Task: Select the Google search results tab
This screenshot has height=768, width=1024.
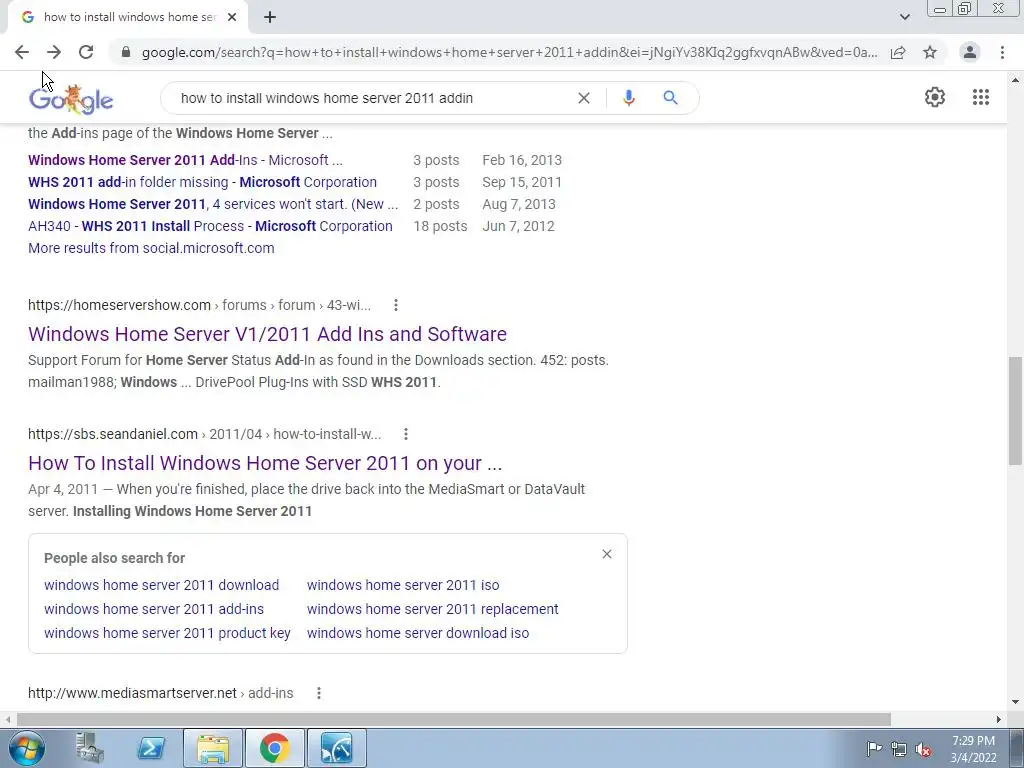Action: point(128,17)
